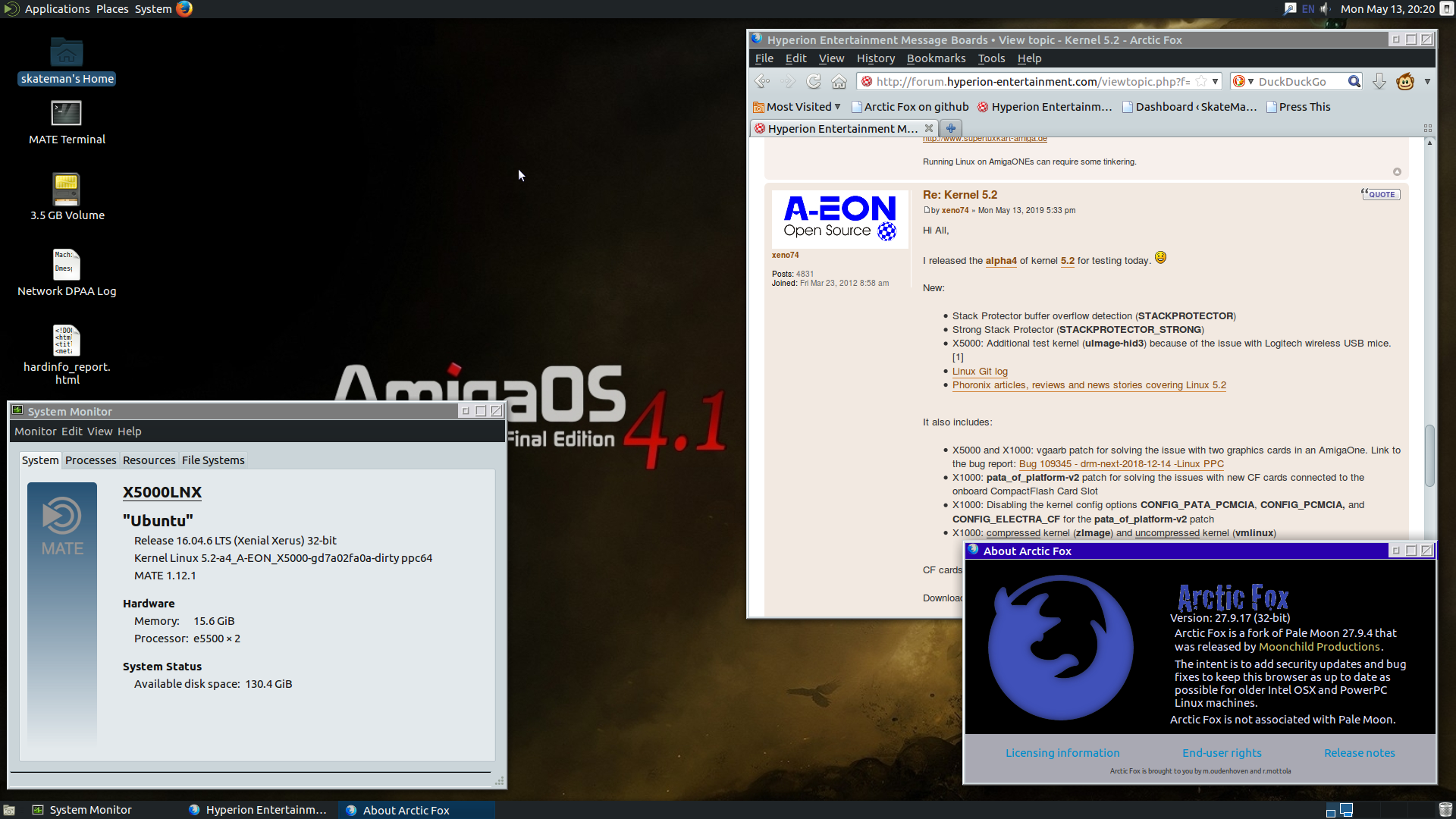
Task: Open skateman's Home folder icon
Action: tap(67, 61)
